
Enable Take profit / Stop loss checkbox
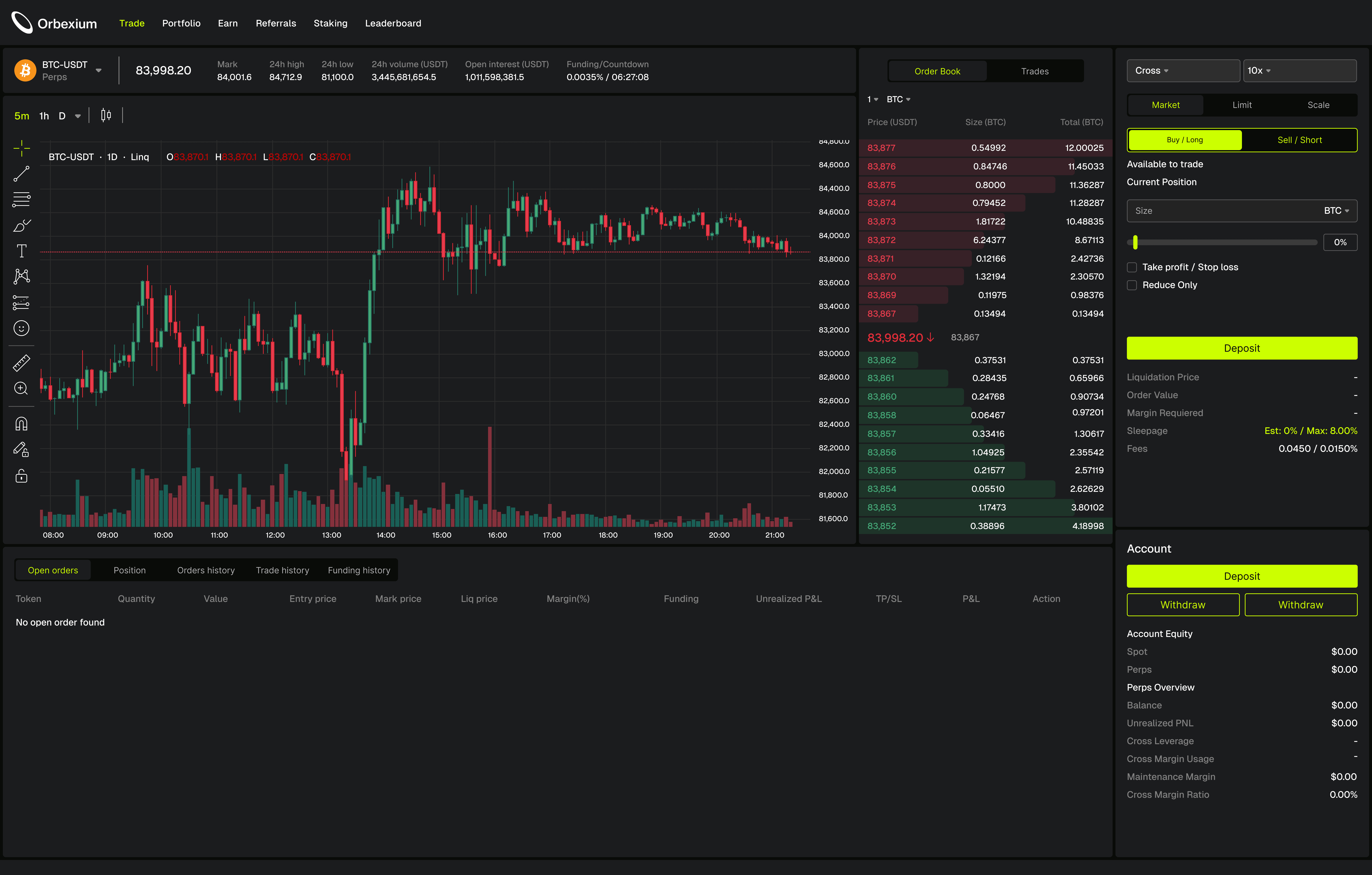(1132, 267)
